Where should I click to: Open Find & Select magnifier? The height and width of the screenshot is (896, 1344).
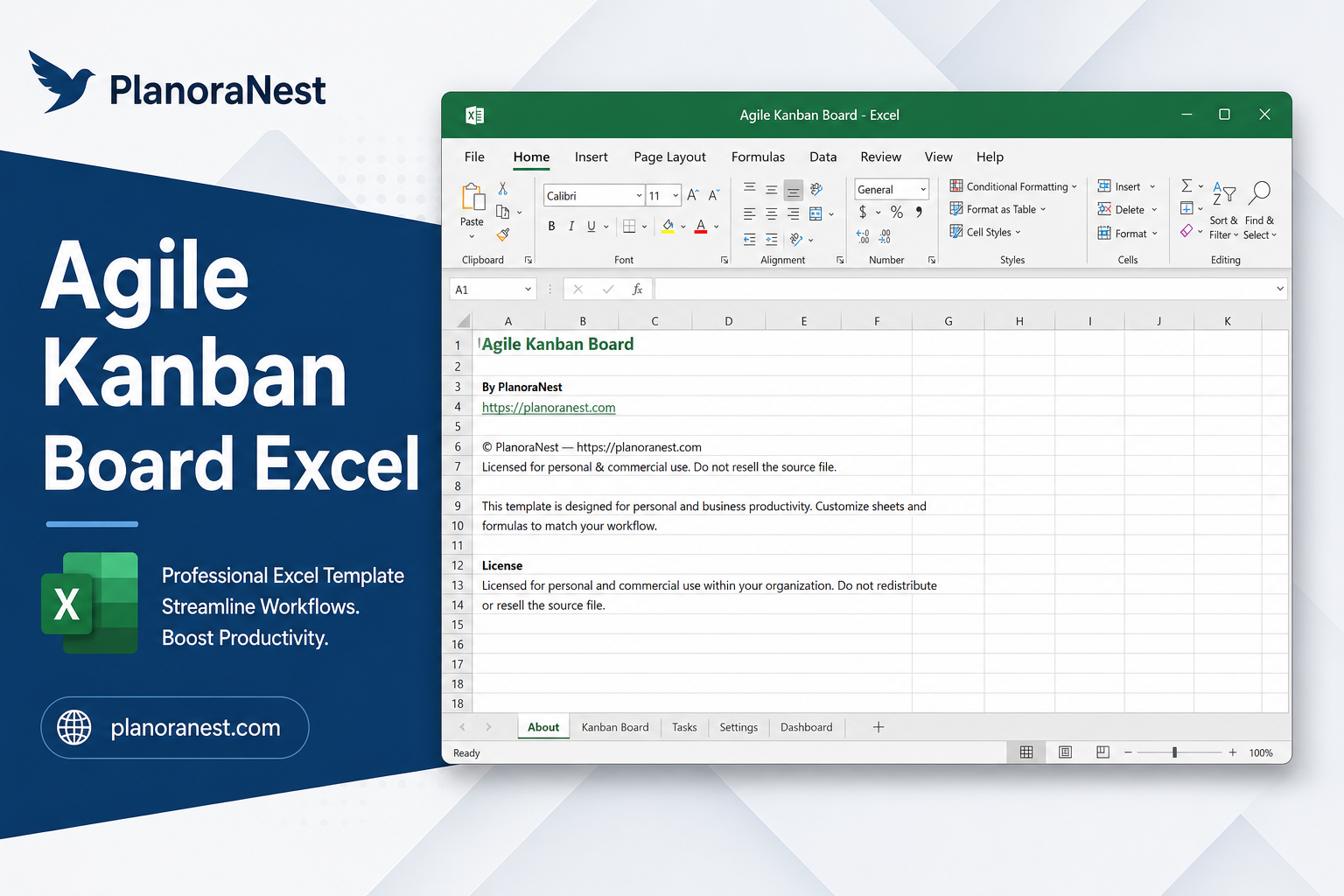pos(1260,211)
